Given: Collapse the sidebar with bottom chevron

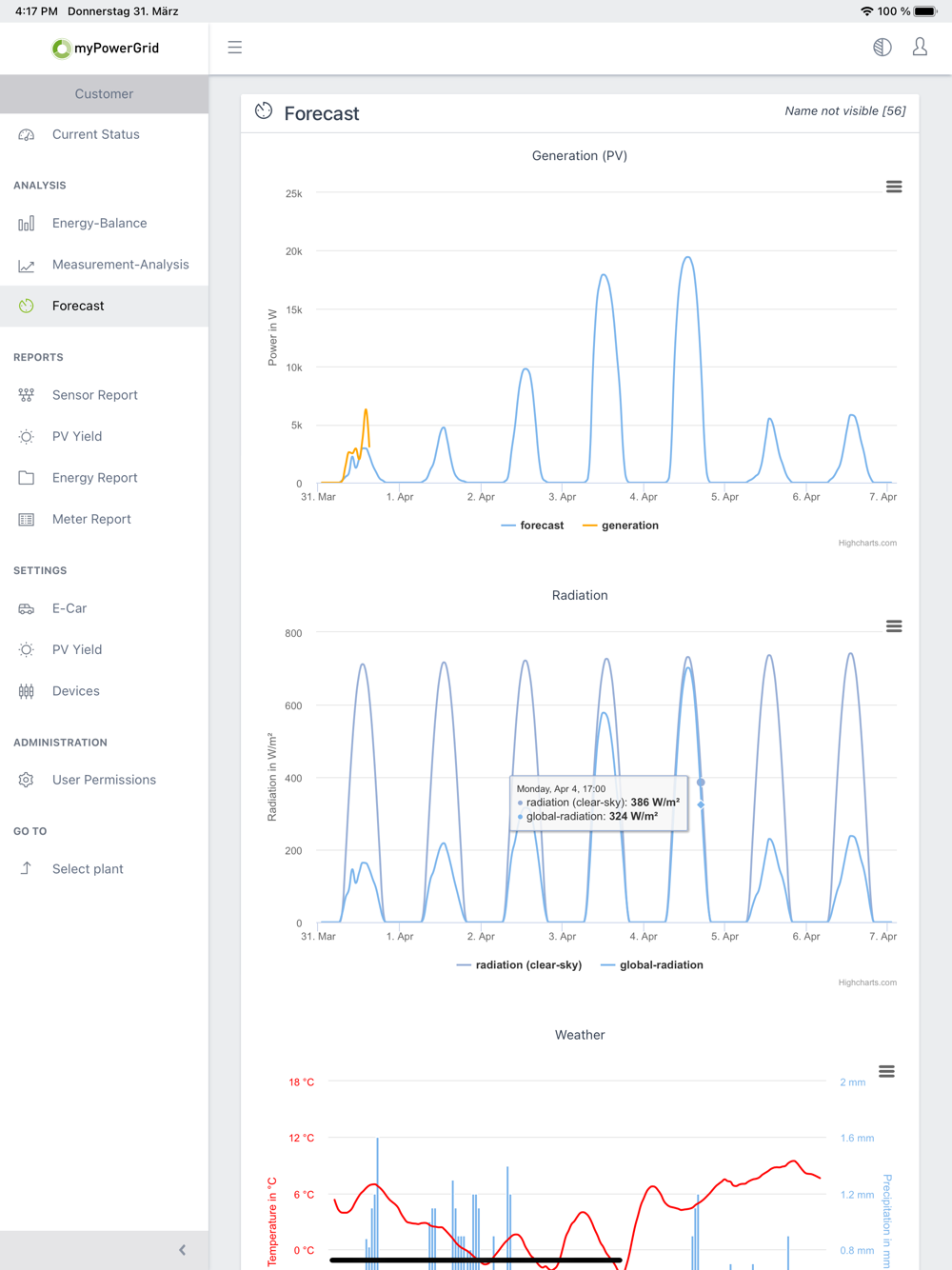Looking at the screenshot, I should click(182, 1250).
